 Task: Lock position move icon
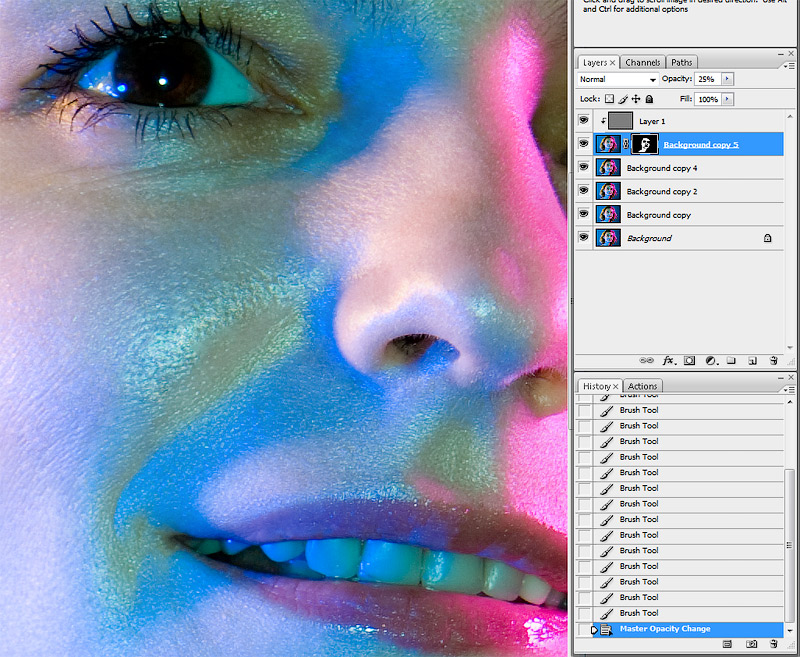click(x=636, y=99)
